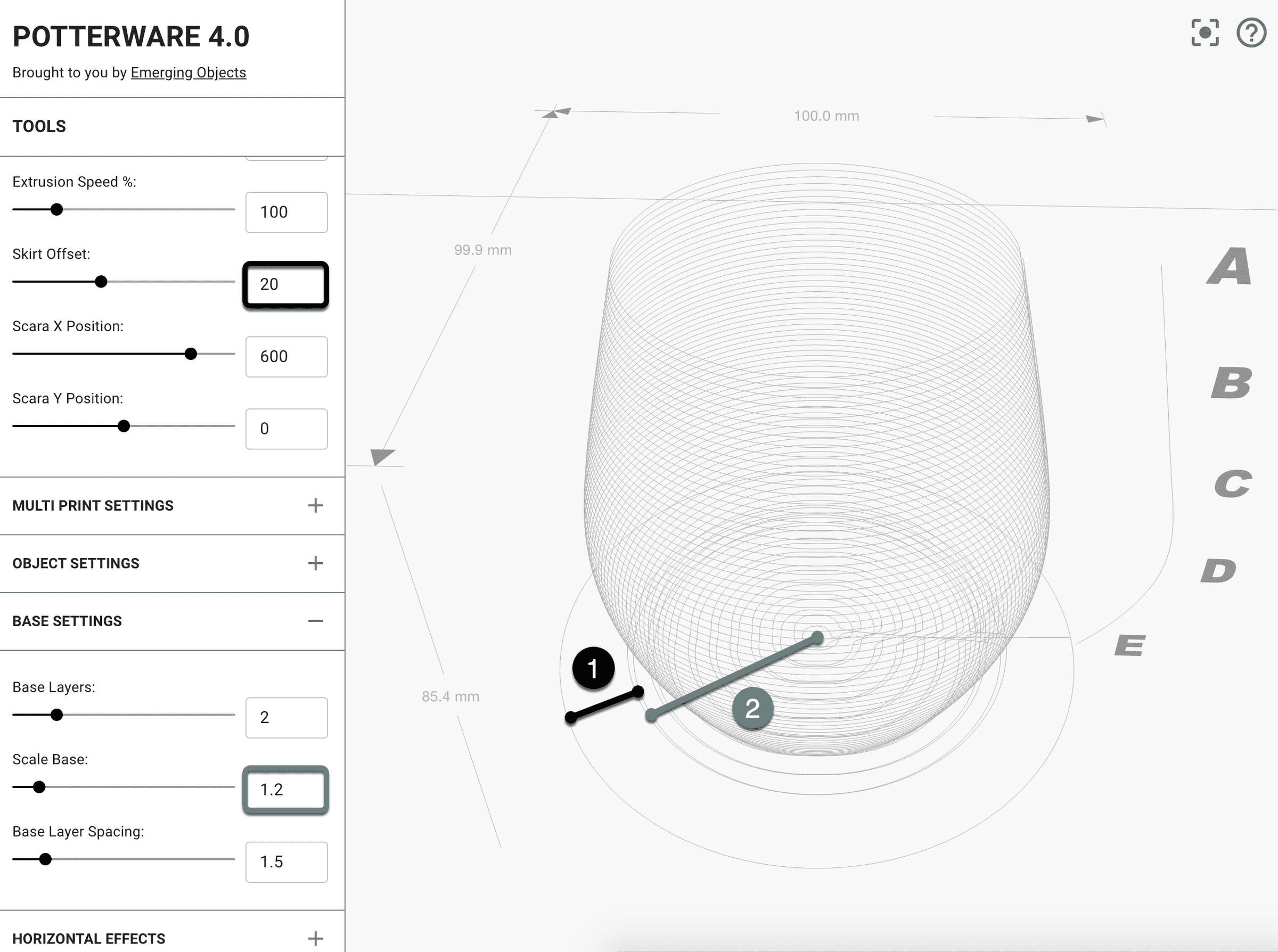Focus the Base Layers value field
Image resolution: width=1278 pixels, height=952 pixels.
point(286,717)
